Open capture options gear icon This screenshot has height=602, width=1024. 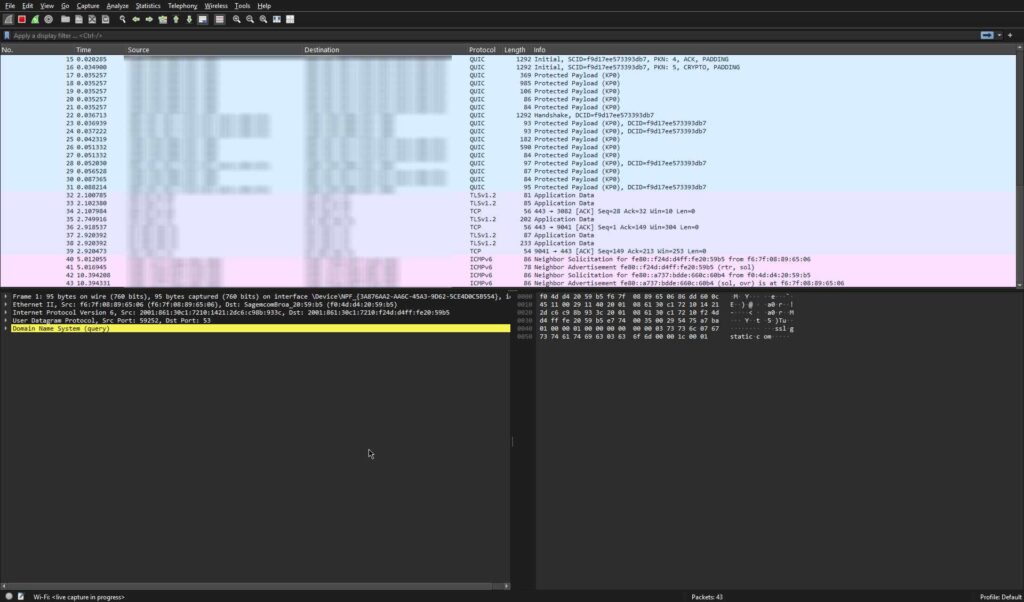(x=48, y=19)
